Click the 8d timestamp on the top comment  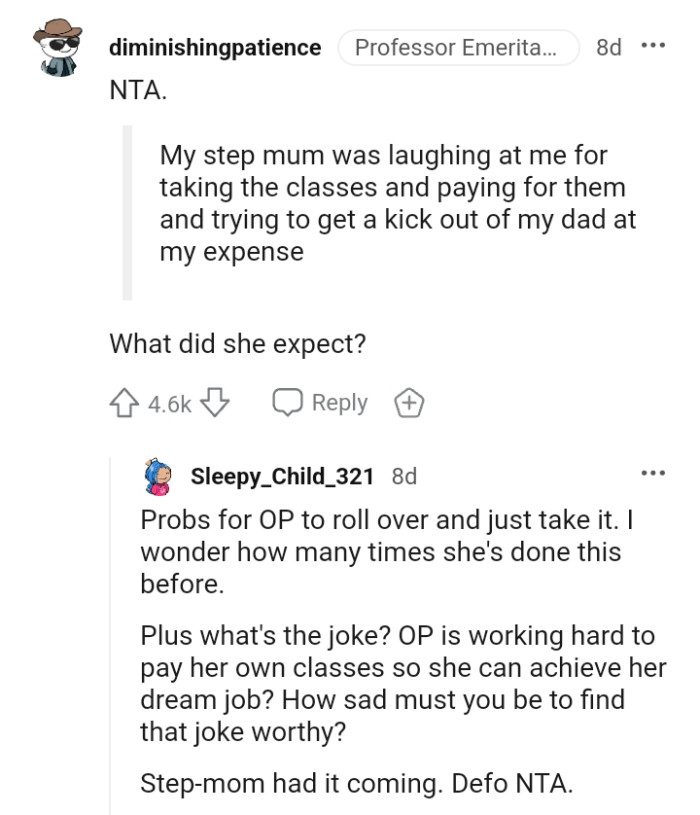(607, 47)
